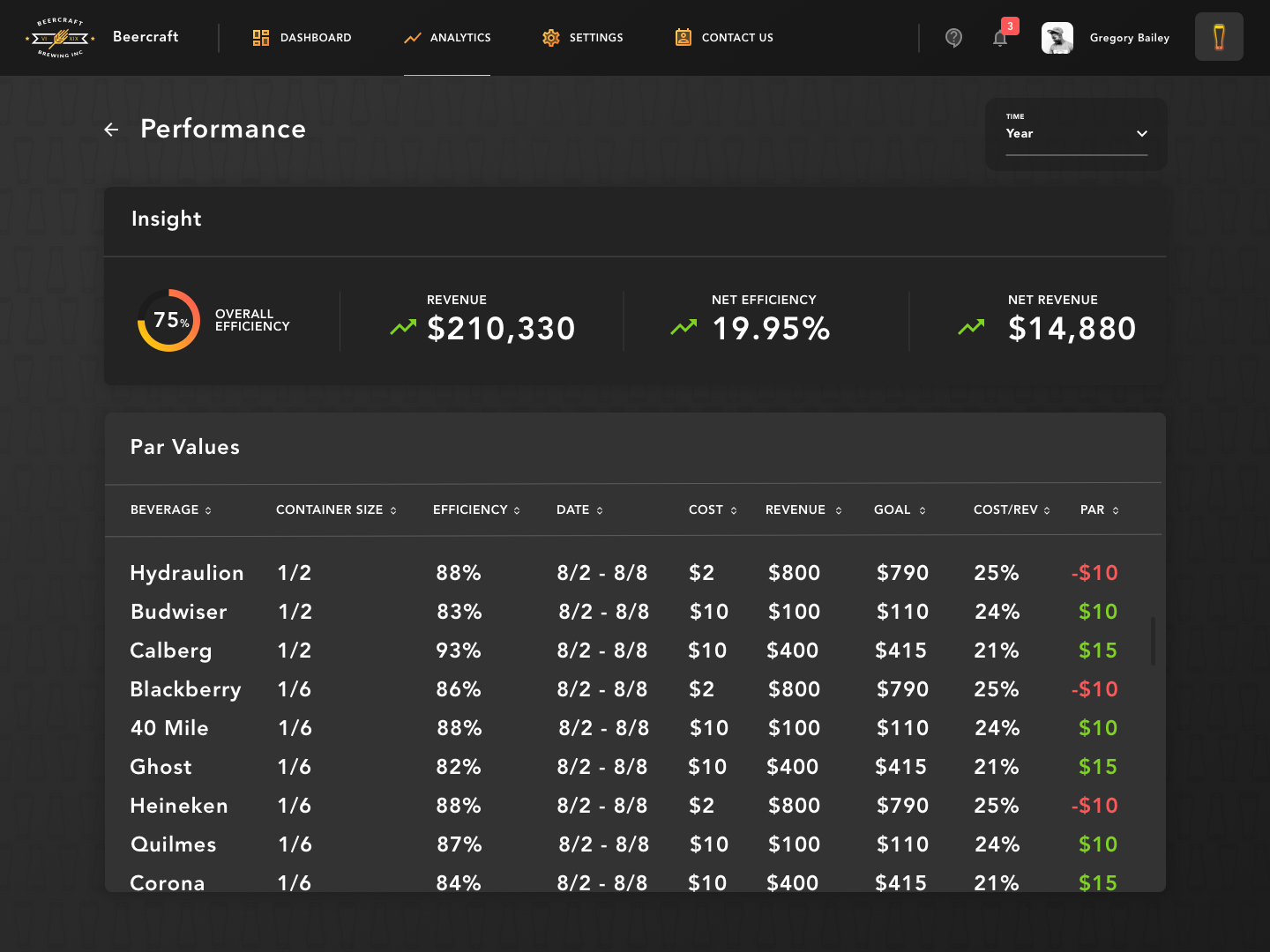Open the Analytics tab
The height and width of the screenshot is (952, 1270).
click(447, 38)
